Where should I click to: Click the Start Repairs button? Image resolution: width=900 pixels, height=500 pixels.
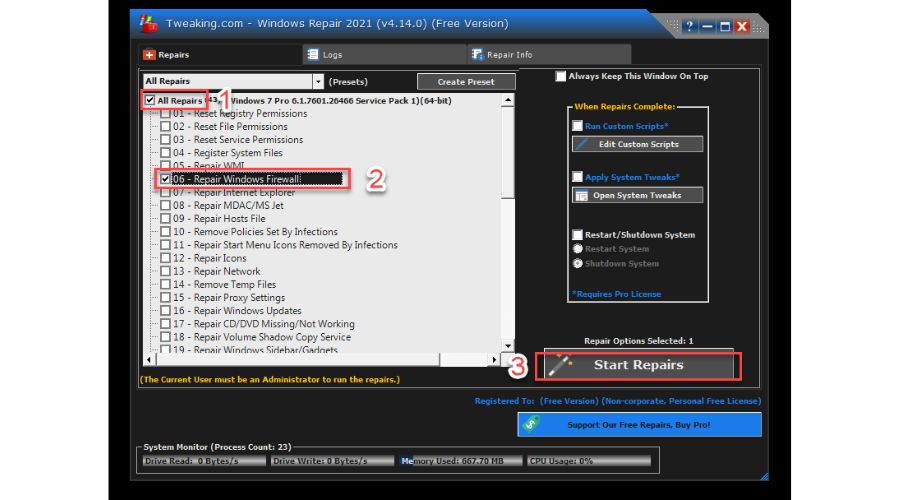(638, 366)
